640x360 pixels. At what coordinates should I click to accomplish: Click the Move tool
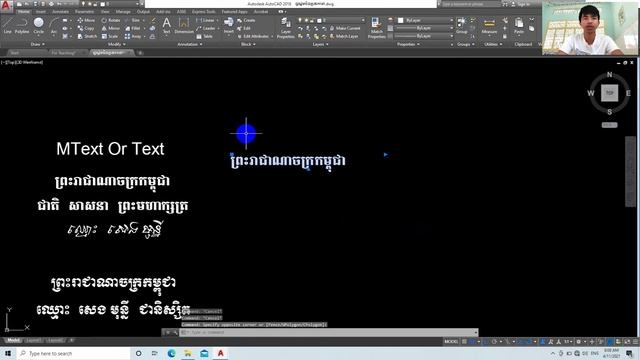tap(86, 20)
